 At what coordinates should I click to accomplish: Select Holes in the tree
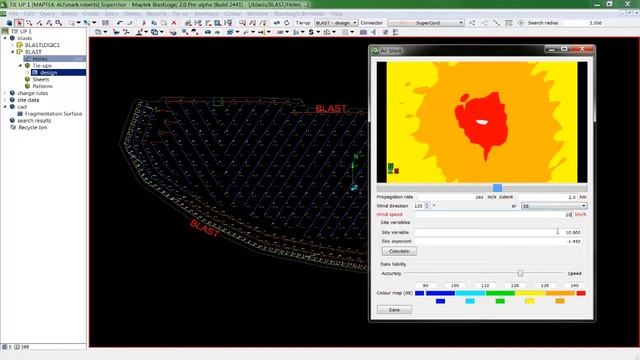click(40, 59)
